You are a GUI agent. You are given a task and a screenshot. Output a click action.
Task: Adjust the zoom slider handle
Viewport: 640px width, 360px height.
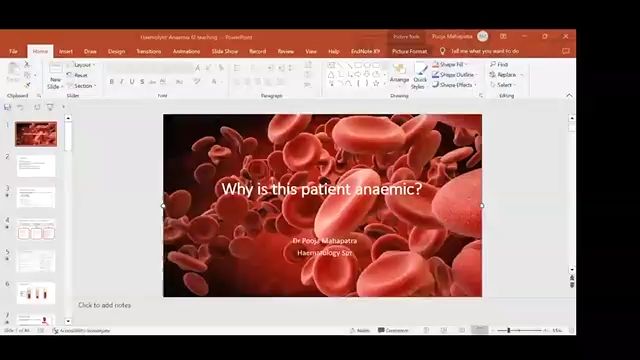[x=509, y=330]
